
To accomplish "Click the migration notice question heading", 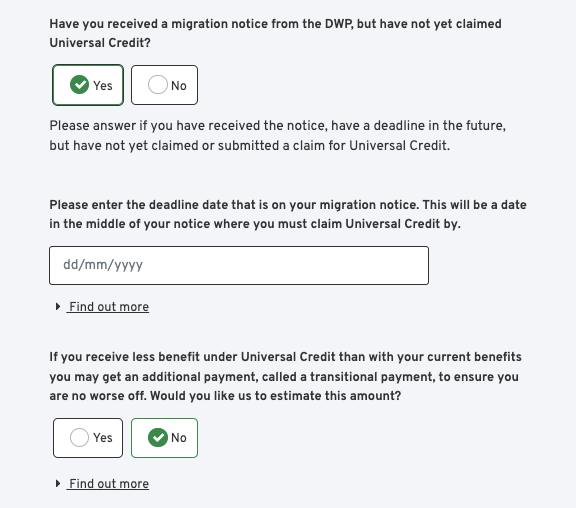I will pyautogui.click(x=276, y=33).
